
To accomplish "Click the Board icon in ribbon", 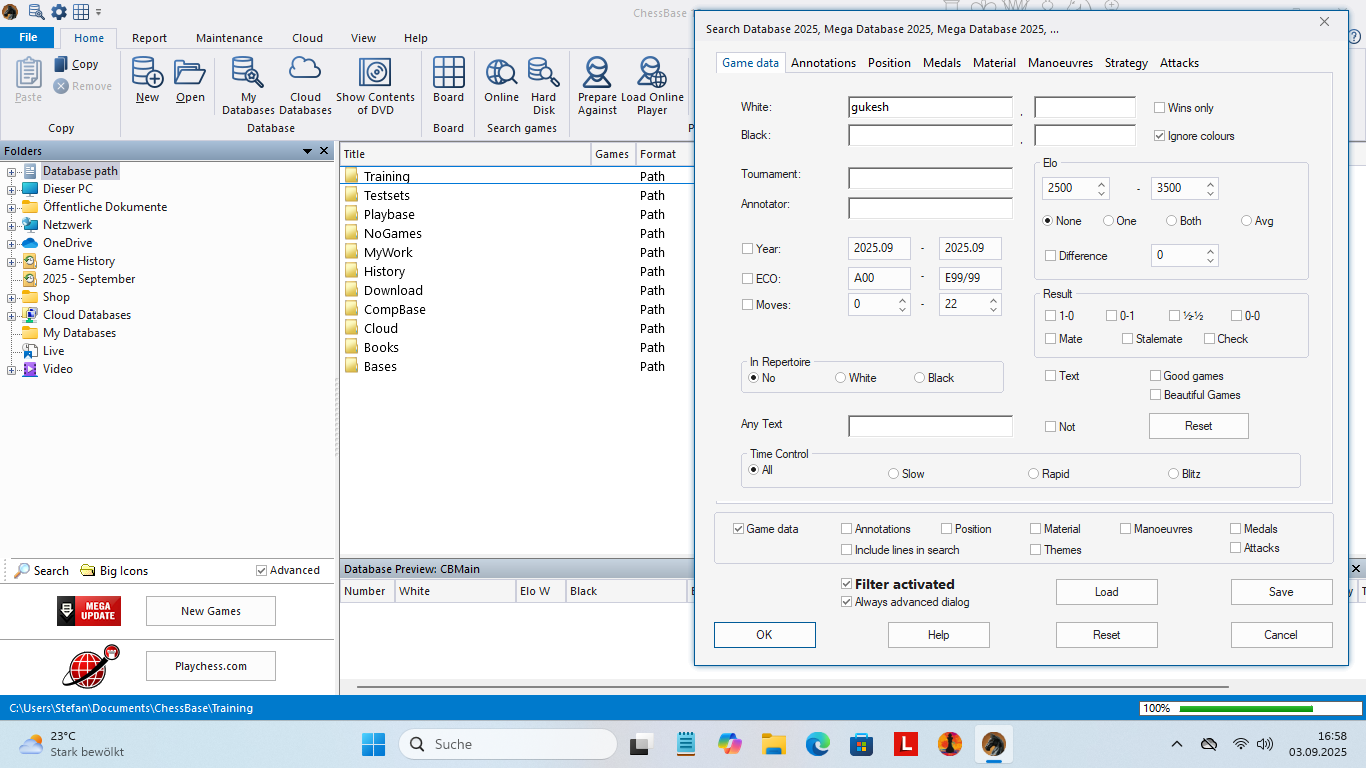I will click(x=448, y=80).
